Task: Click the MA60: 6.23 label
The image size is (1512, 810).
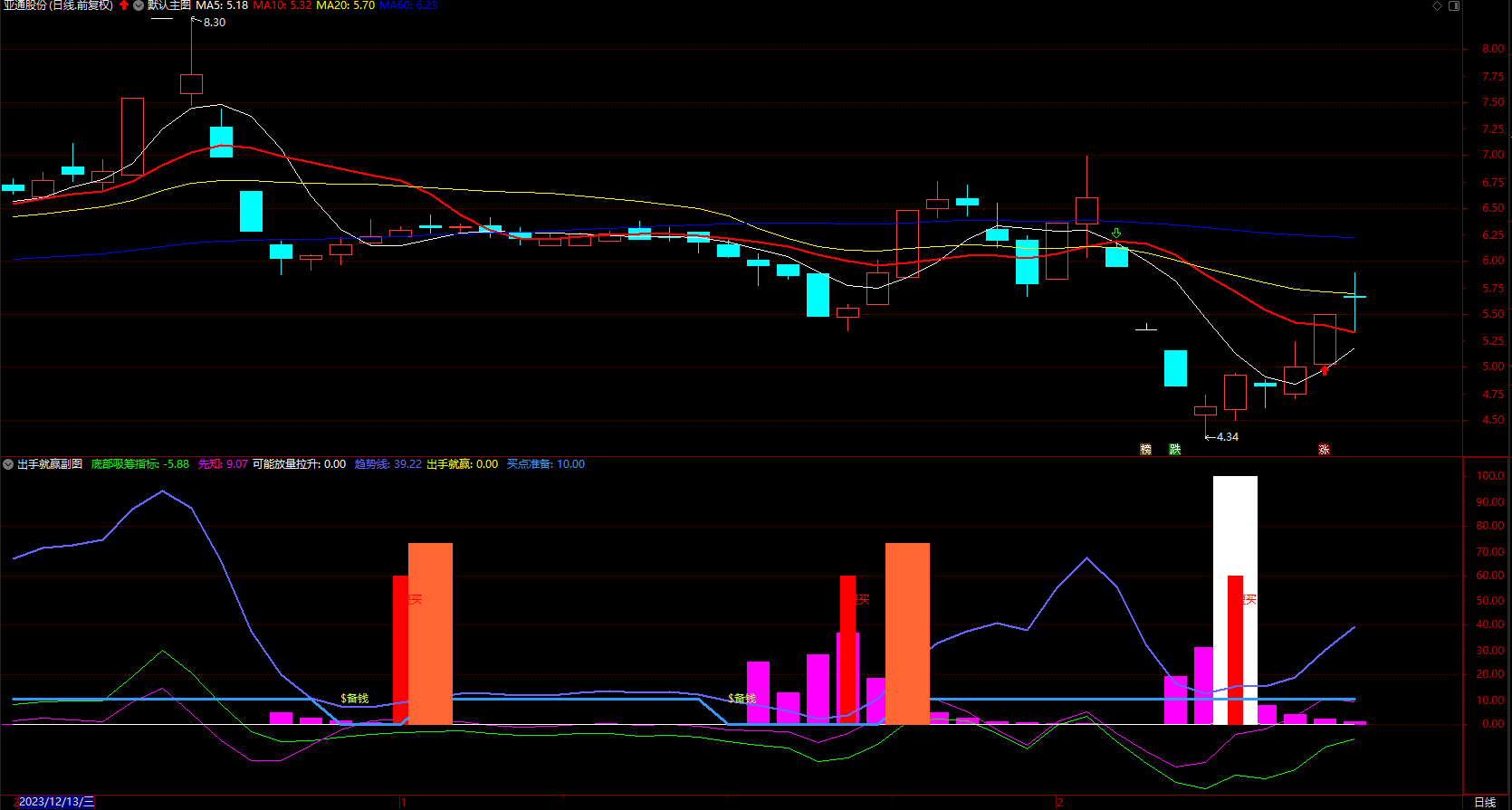Action: [408, 5]
